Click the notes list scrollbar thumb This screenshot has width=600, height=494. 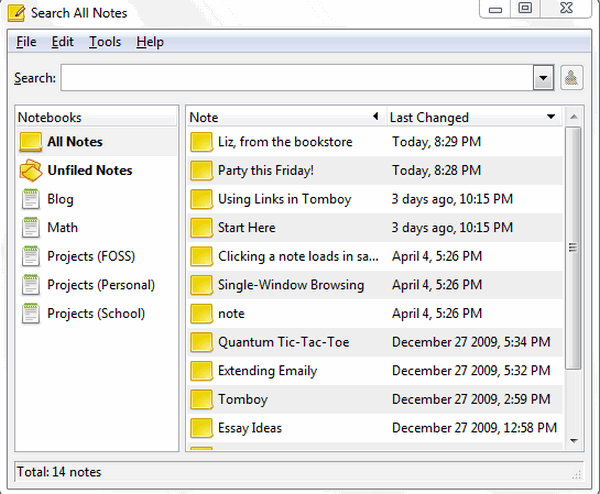573,248
